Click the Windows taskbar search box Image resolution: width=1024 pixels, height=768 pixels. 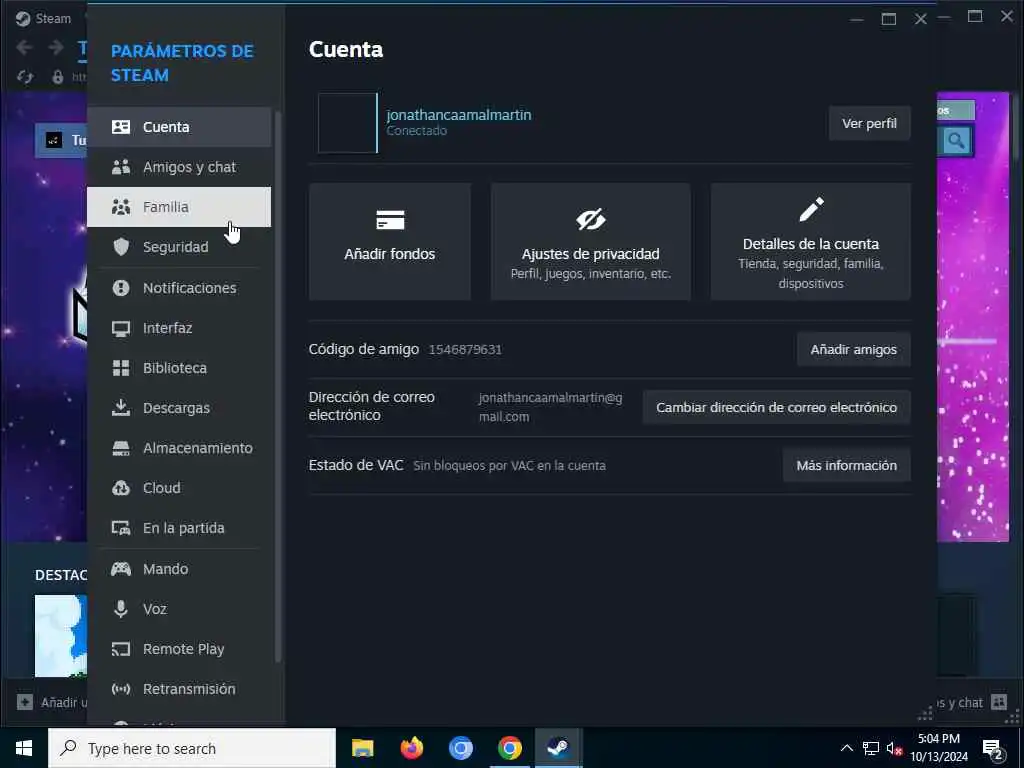click(192, 748)
